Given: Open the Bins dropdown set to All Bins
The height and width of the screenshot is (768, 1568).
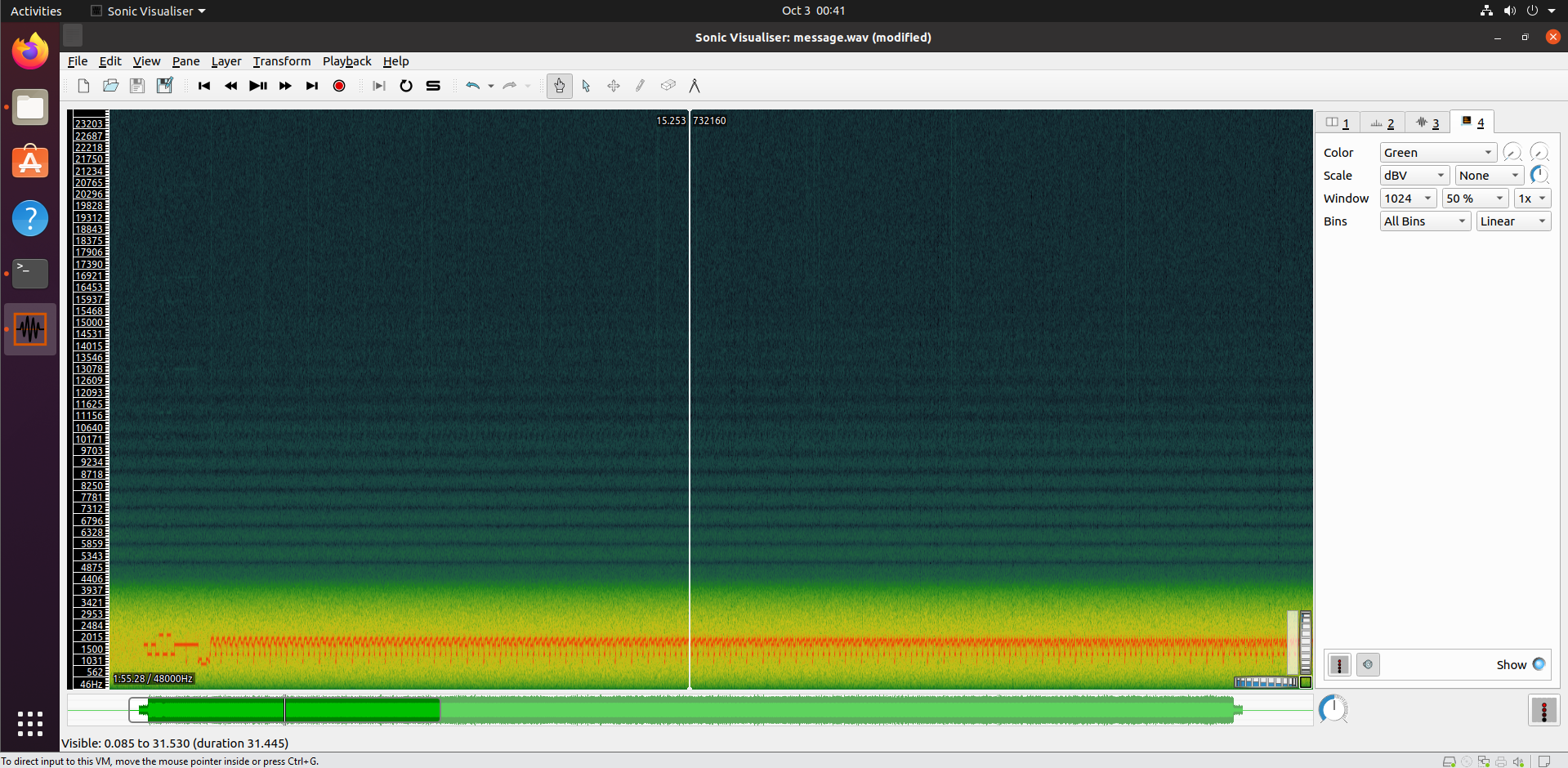Looking at the screenshot, I should click(x=1424, y=221).
